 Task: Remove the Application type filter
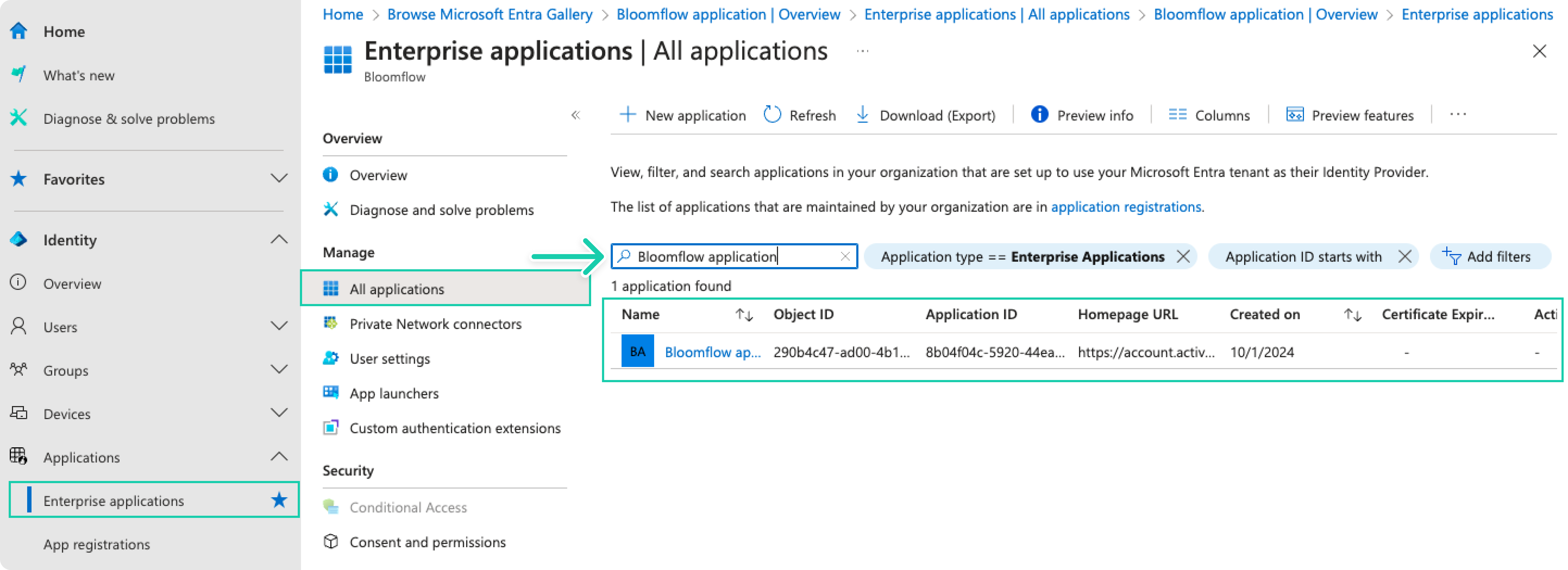(1183, 257)
